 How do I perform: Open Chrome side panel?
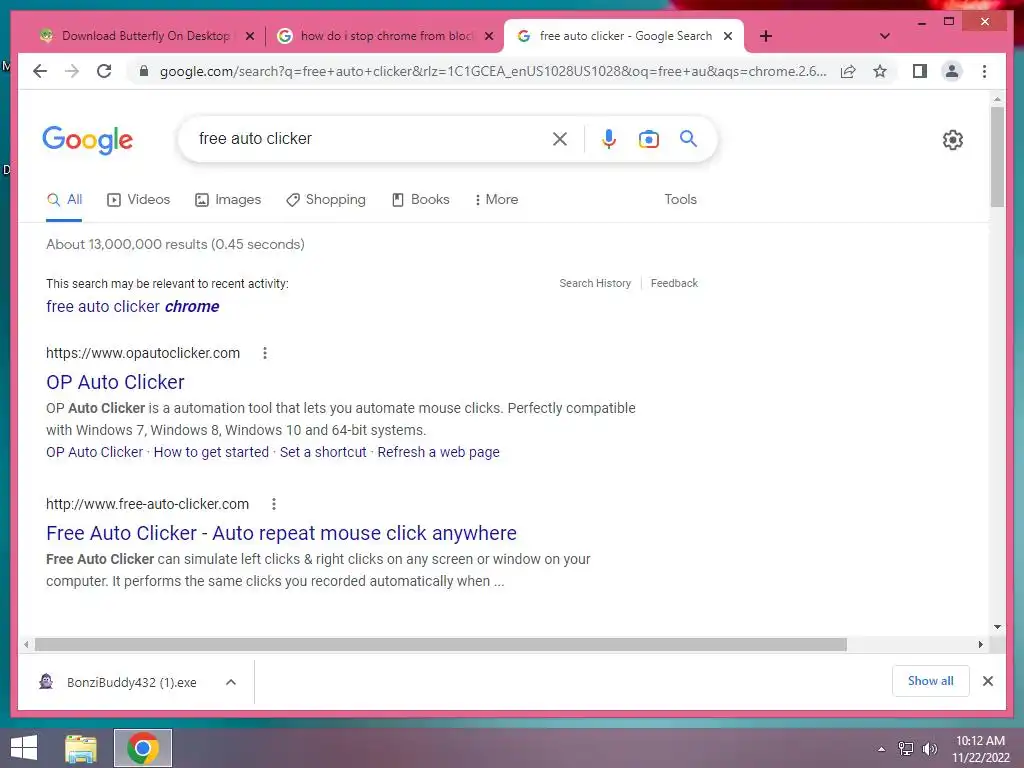[920, 71]
